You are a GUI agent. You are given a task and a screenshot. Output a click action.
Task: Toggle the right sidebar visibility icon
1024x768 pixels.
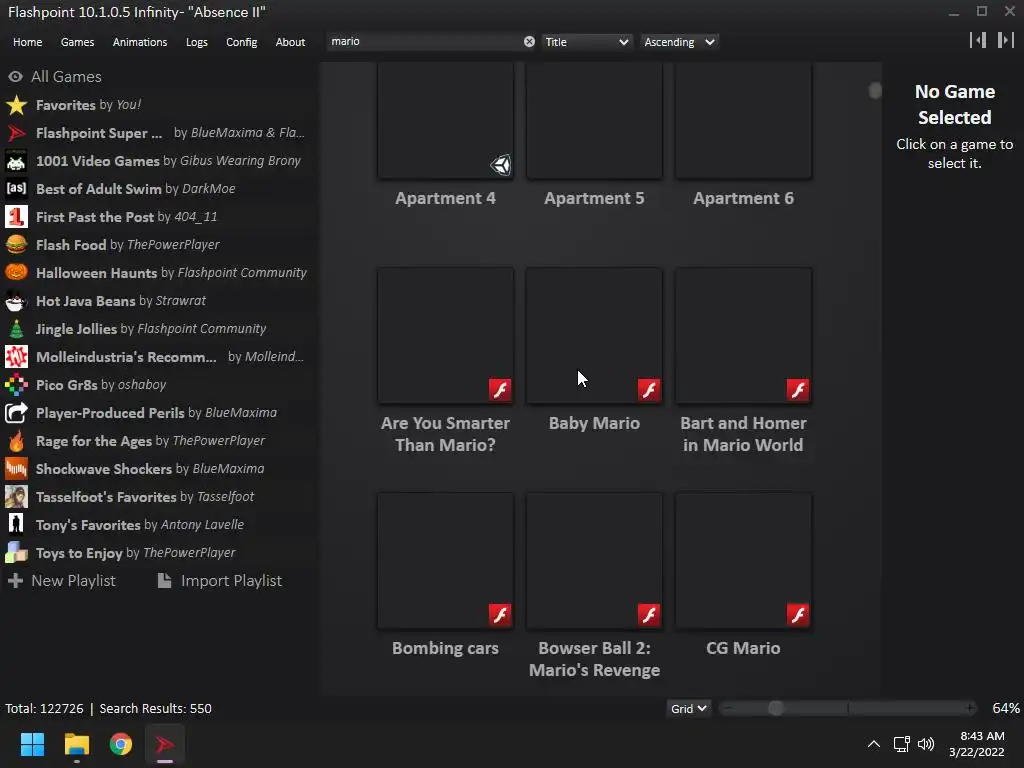point(1006,40)
